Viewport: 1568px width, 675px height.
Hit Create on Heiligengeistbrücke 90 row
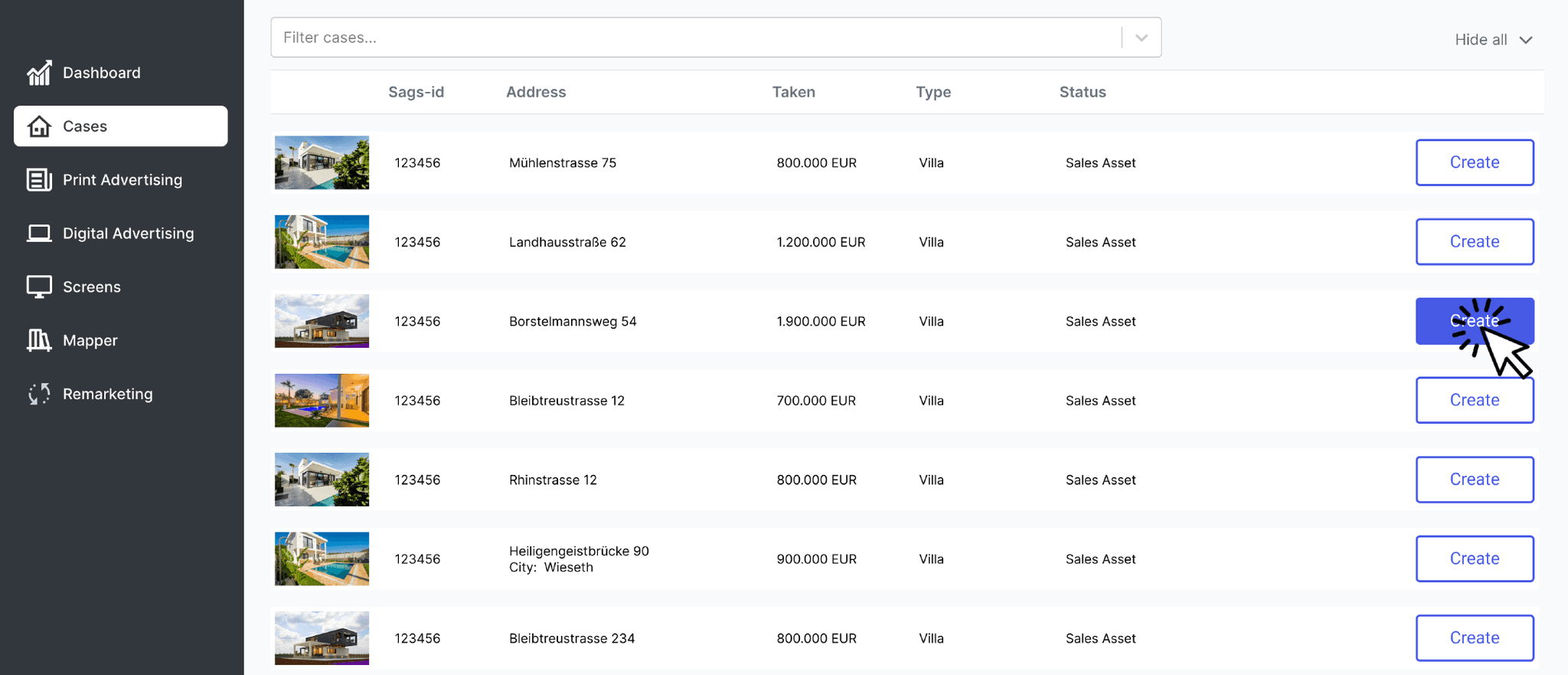pos(1474,559)
